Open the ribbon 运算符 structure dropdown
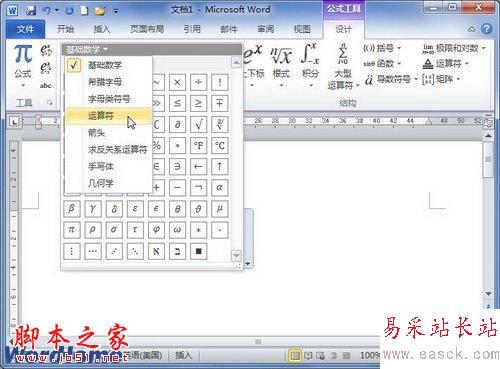This screenshot has height=369, width=500. coord(446,63)
